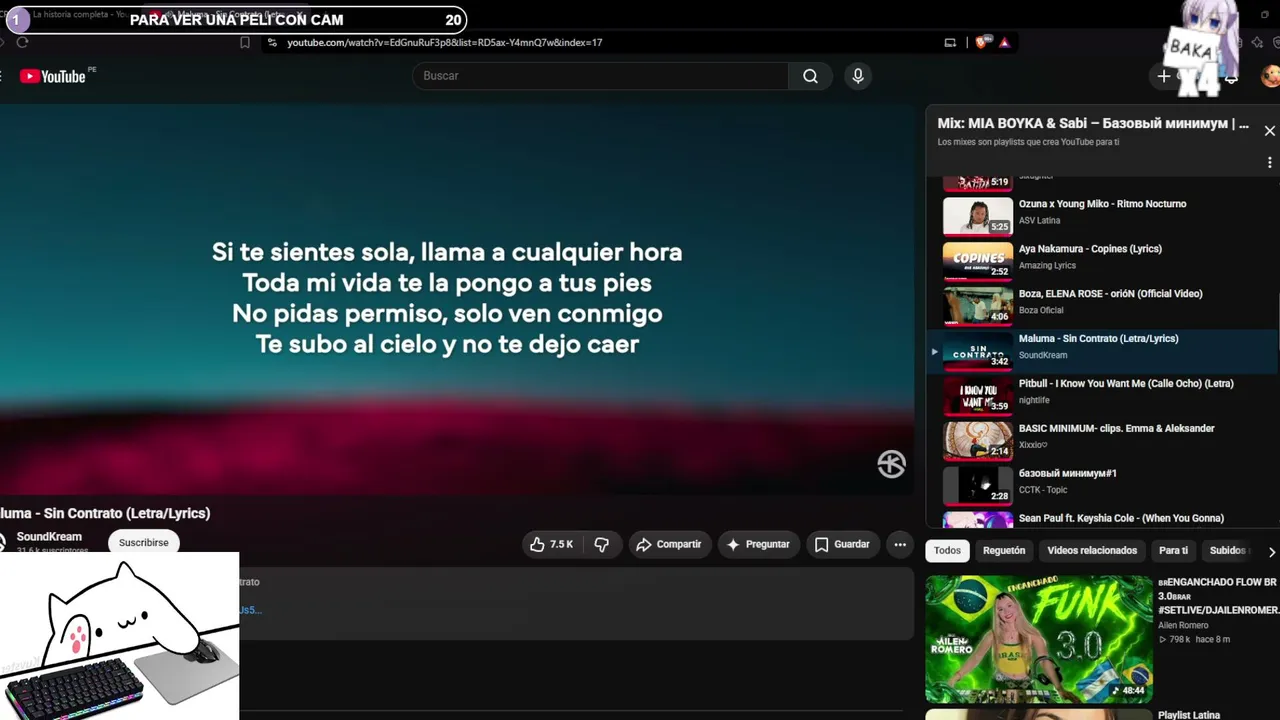Open the Playlist Latina recommendation title
Image resolution: width=1280 pixels, height=720 pixels.
[1189, 715]
